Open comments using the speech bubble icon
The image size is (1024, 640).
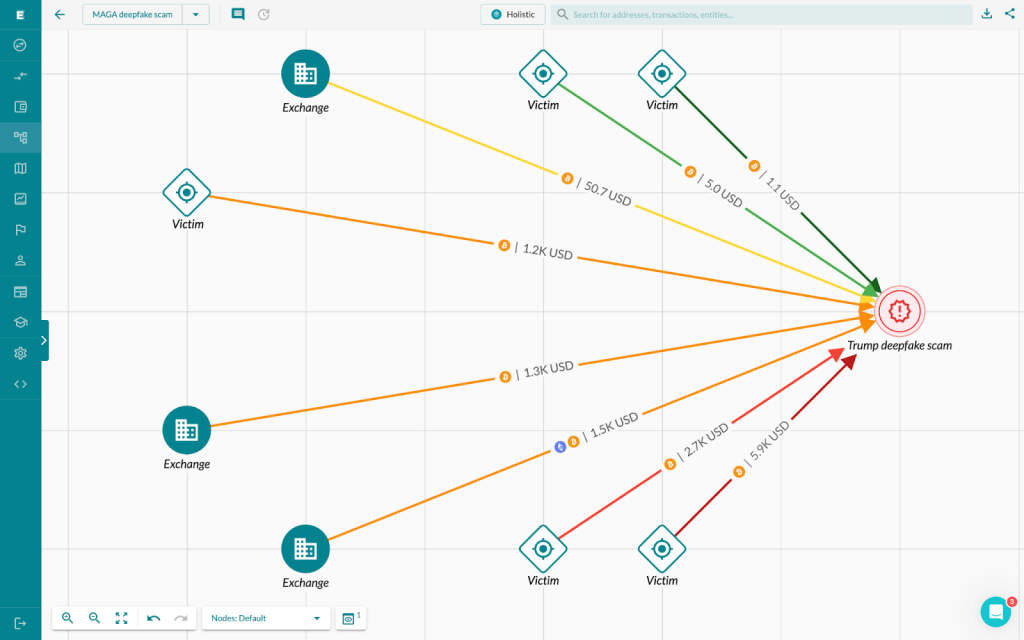[237, 14]
